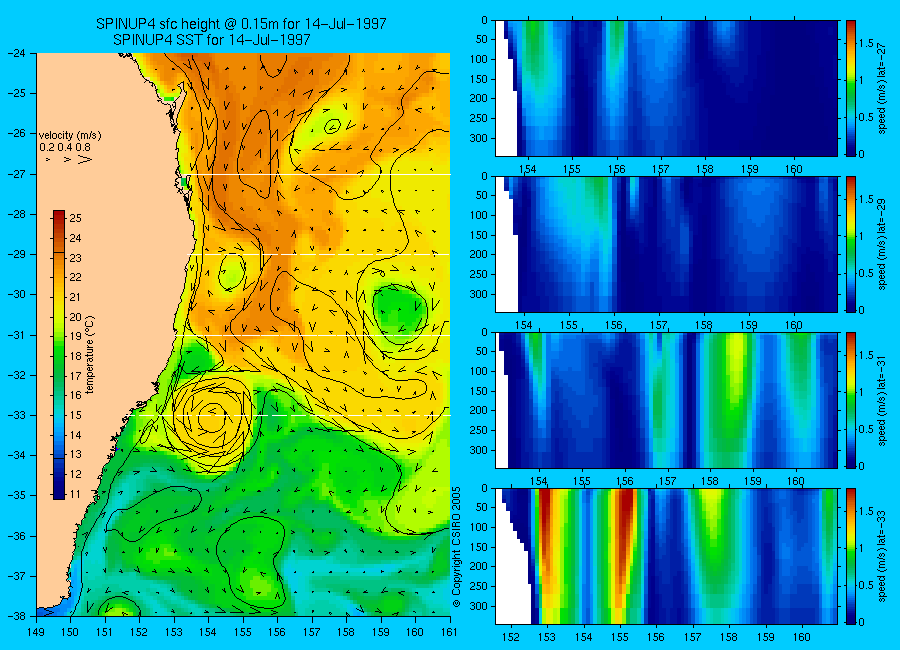
Task: Click the '149' longitude tick below the map
Action: [x=36, y=632]
